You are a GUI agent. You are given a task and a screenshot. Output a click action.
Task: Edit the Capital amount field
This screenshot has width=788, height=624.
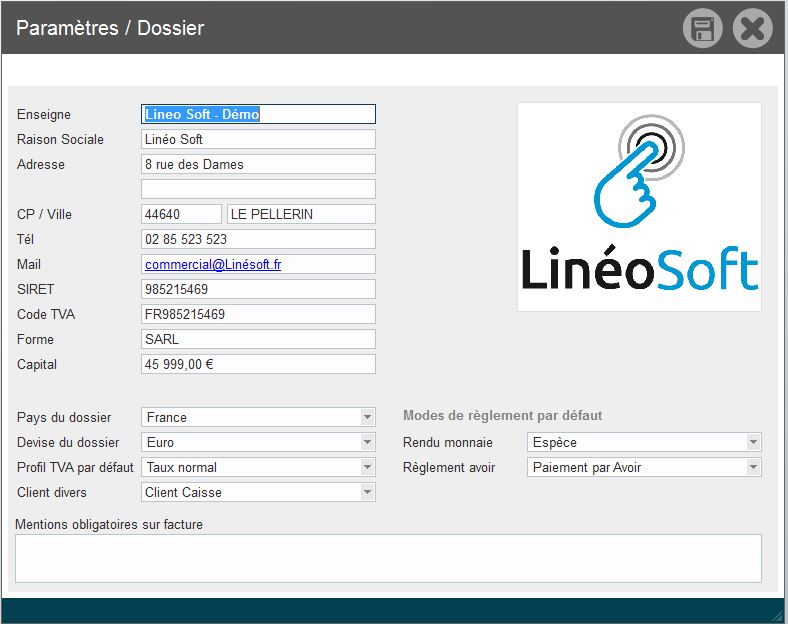(x=258, y=364)
